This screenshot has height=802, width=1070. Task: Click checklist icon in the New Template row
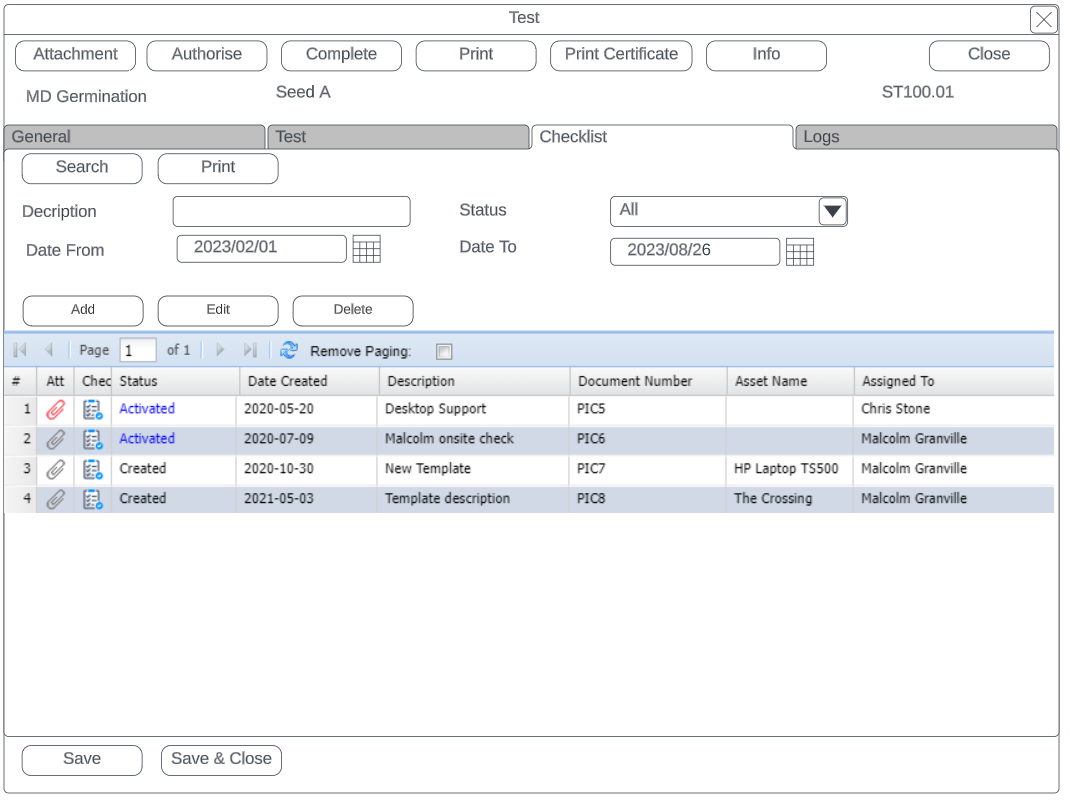93,469
